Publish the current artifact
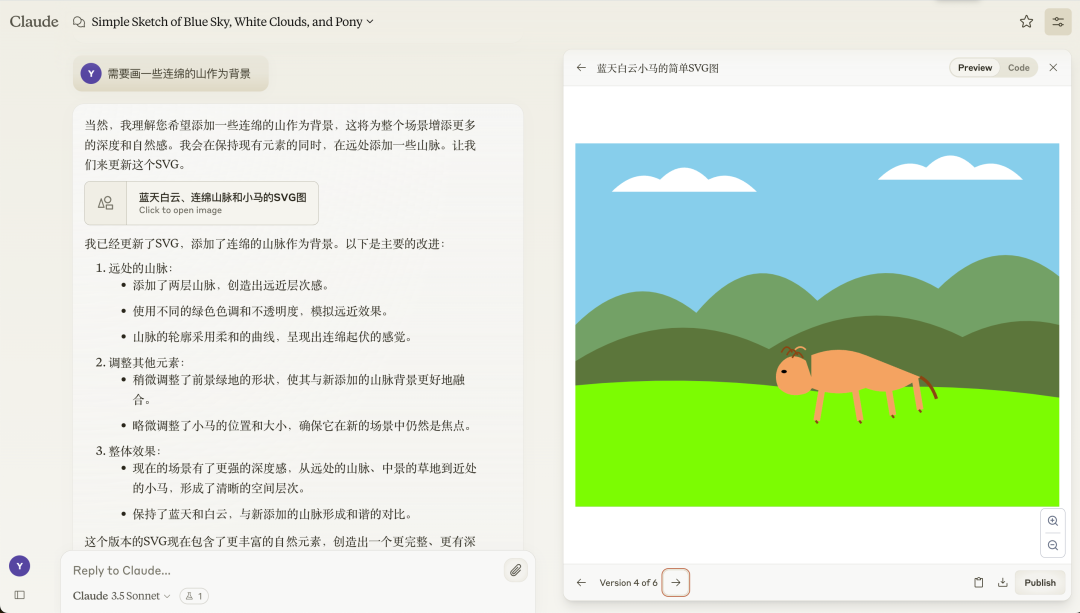The image size is (1080, 613). pyautogui.click(x=1039, y=582)
